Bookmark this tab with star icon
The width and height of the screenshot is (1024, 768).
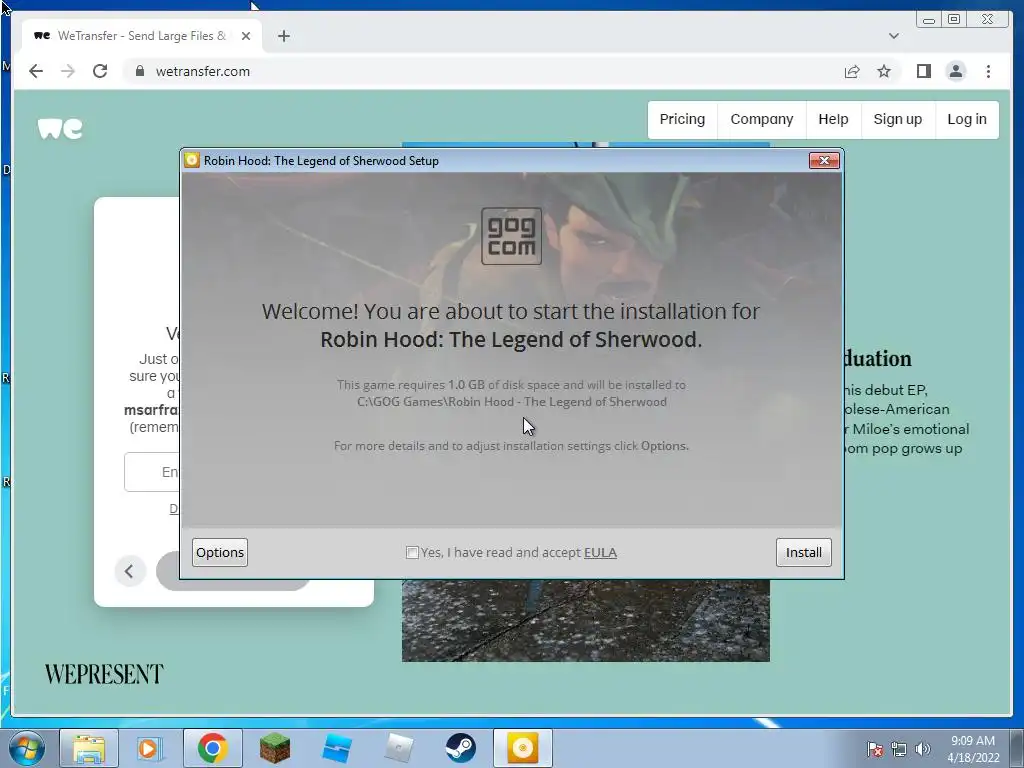pyautogui.click(x=884, y=71)
